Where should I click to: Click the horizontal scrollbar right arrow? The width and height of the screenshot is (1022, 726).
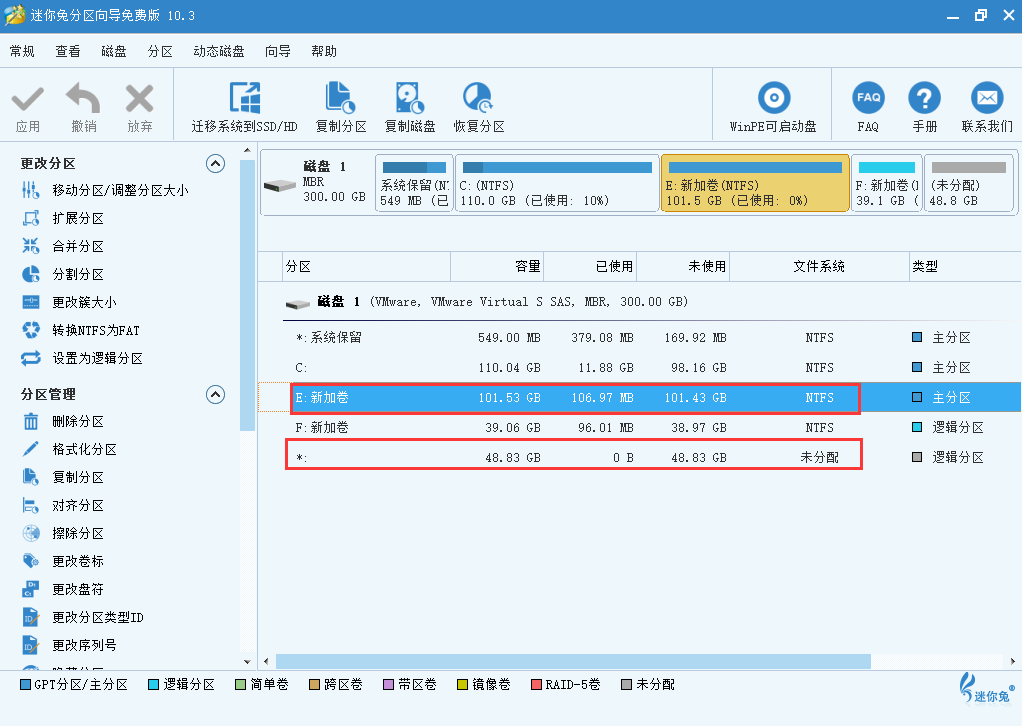(x=1012, y=661)
